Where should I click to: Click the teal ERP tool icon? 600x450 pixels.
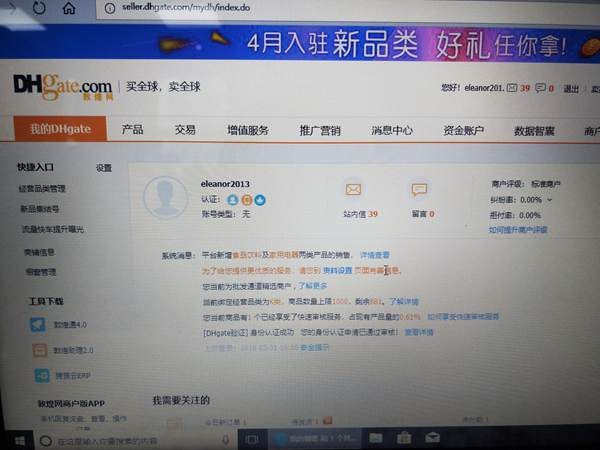coord(42,375)
